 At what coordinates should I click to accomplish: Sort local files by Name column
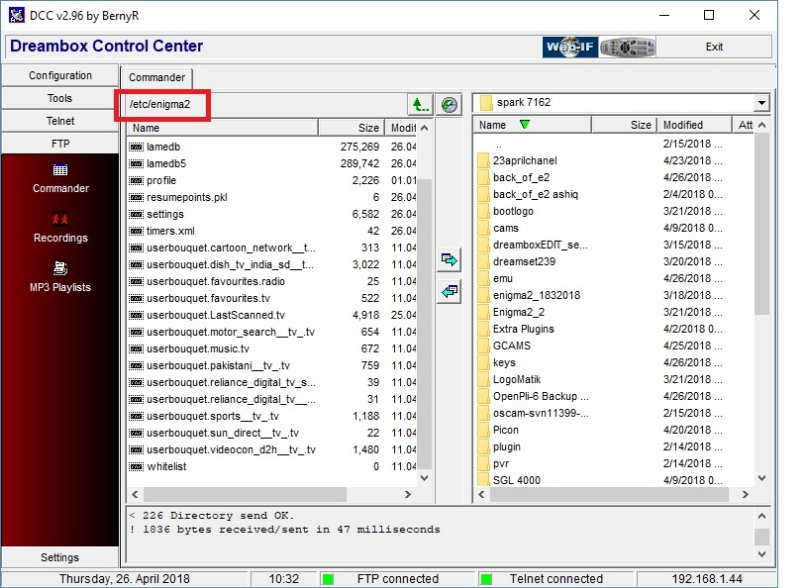(x=222, y=128)
